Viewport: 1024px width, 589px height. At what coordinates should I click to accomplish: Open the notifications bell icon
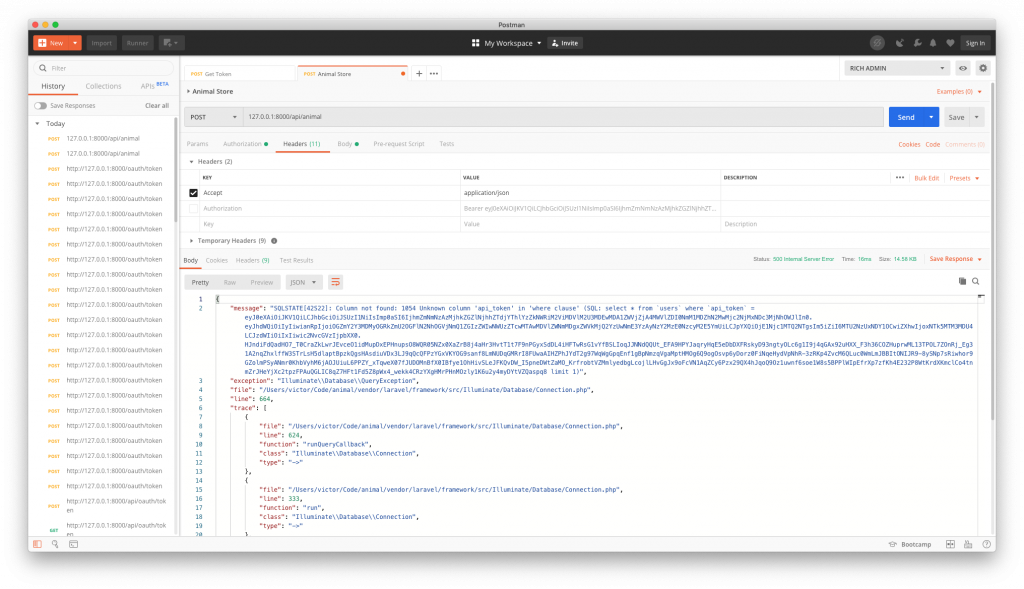933,43
